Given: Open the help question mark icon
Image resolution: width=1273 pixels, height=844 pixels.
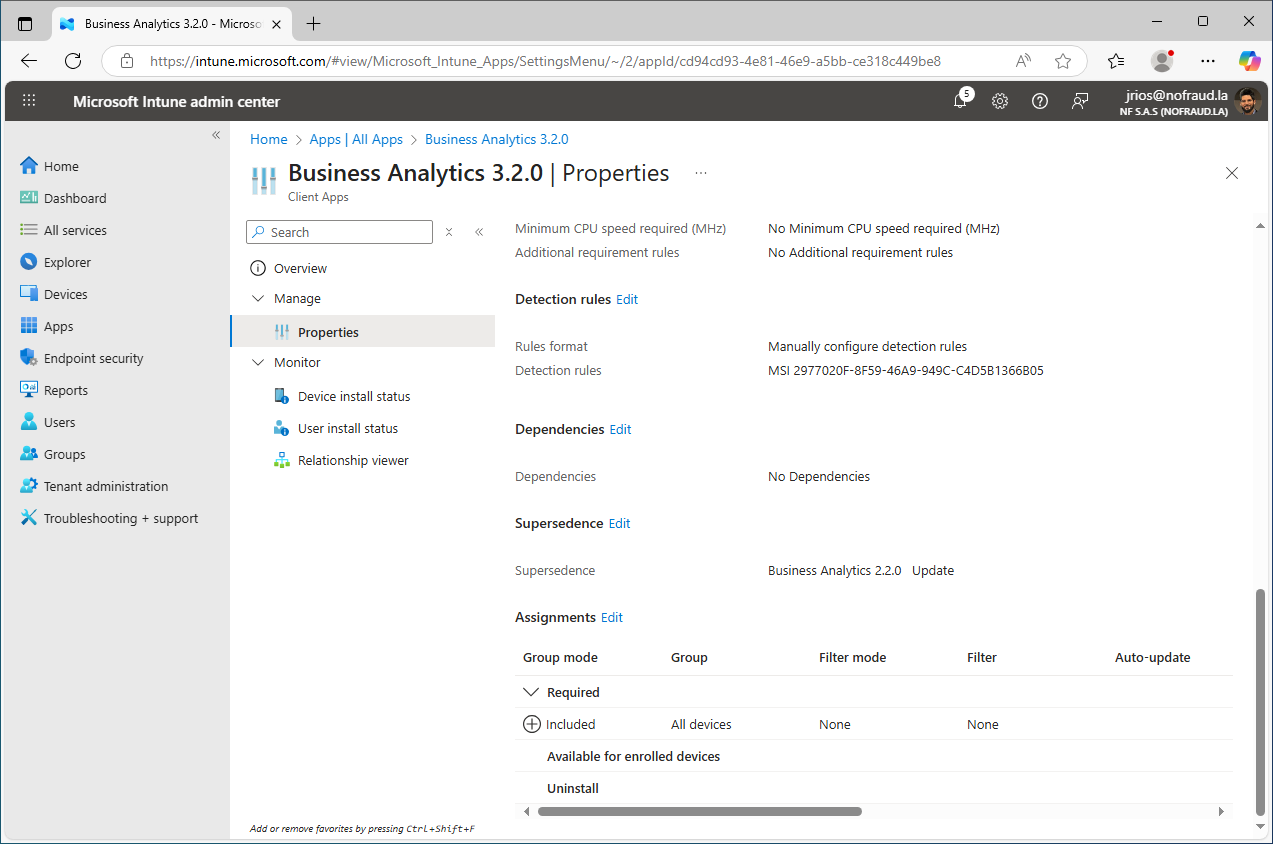Looking at the screenshot, I should click(1040, 101).
